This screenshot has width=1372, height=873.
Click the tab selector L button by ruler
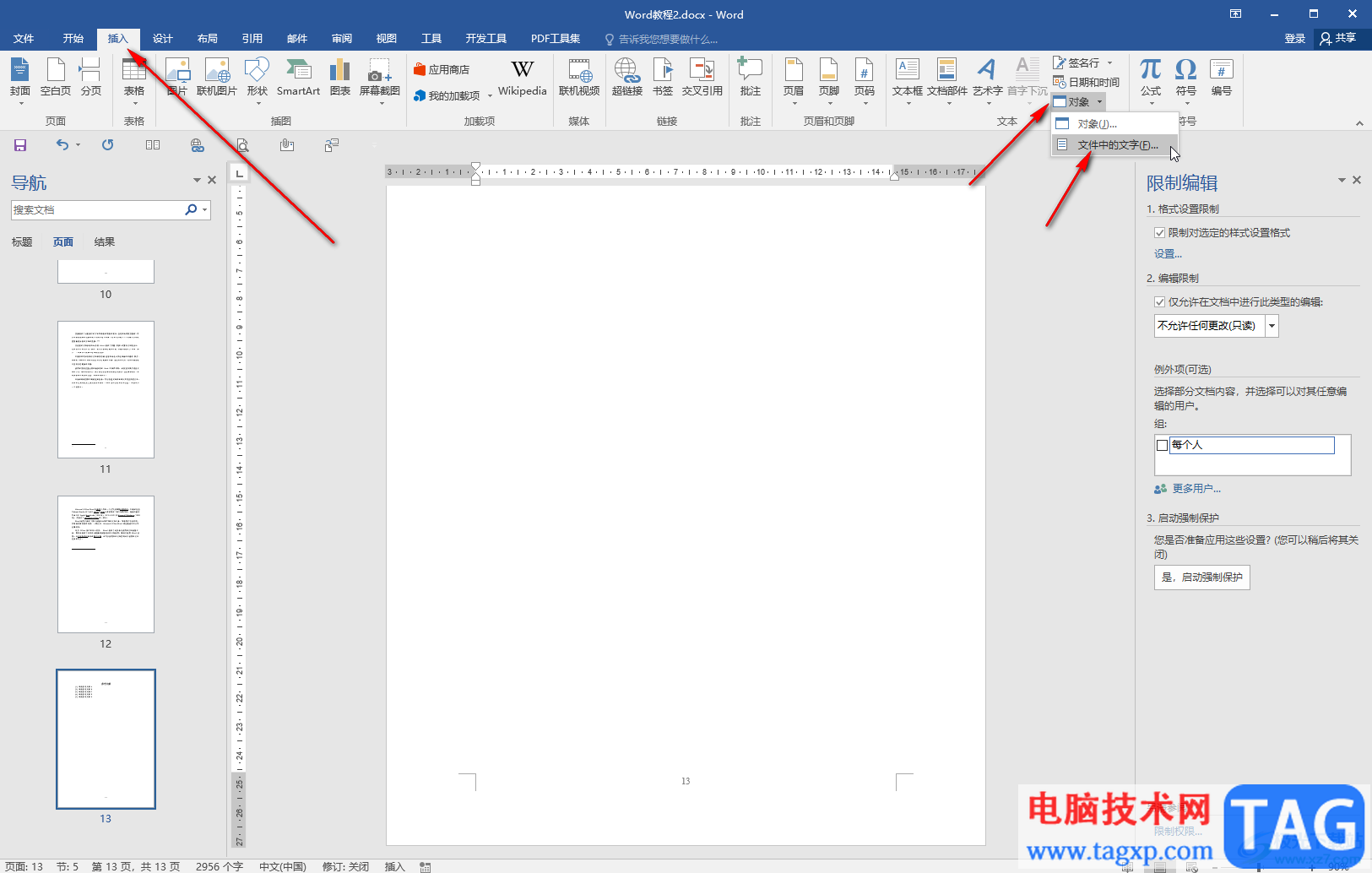240,173
